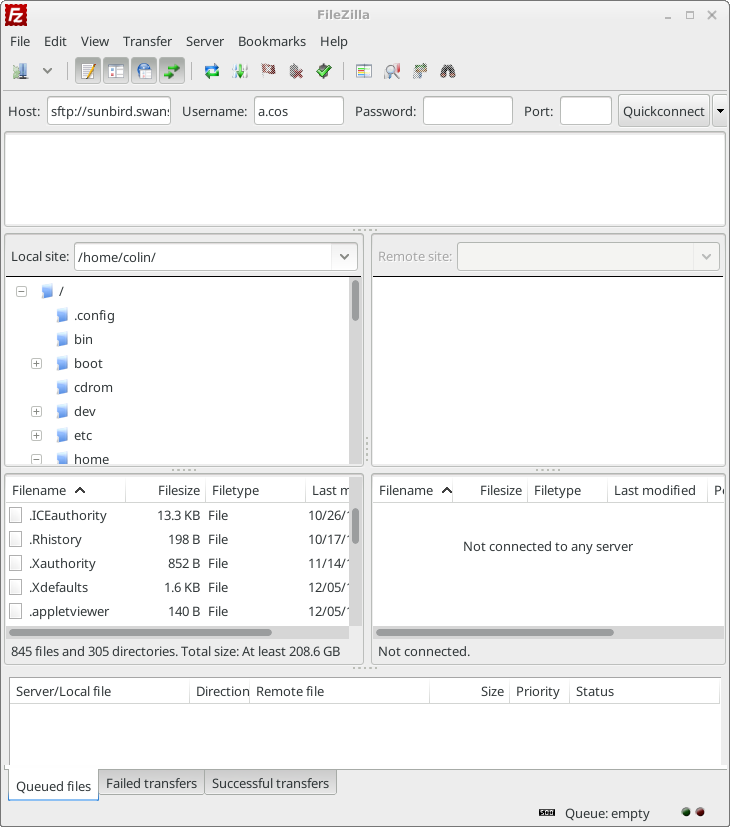The height and width of the screenshot is (827, 730).
Task: Toggle local directory tree display
Action: pos(116,71)
